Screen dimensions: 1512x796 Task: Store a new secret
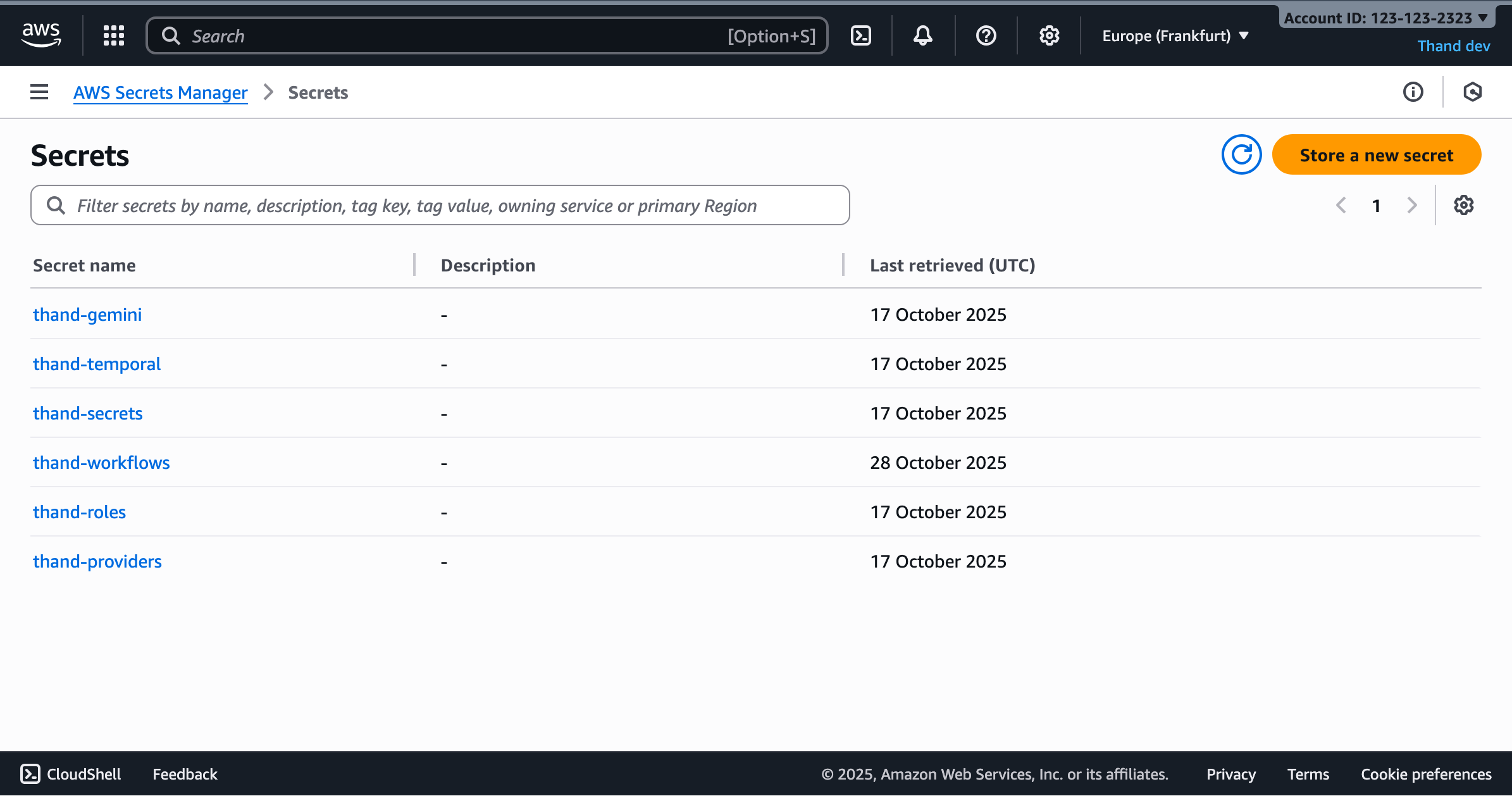coord(1377,154)
